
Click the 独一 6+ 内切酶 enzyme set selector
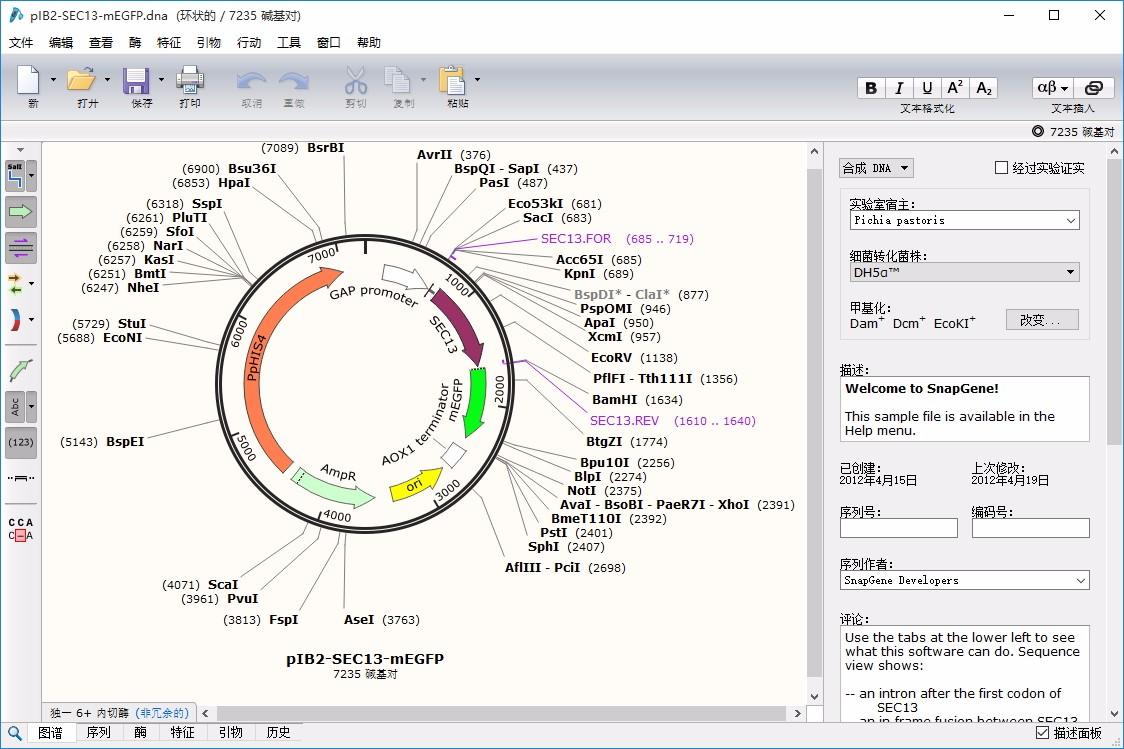[x=120, y=713]
